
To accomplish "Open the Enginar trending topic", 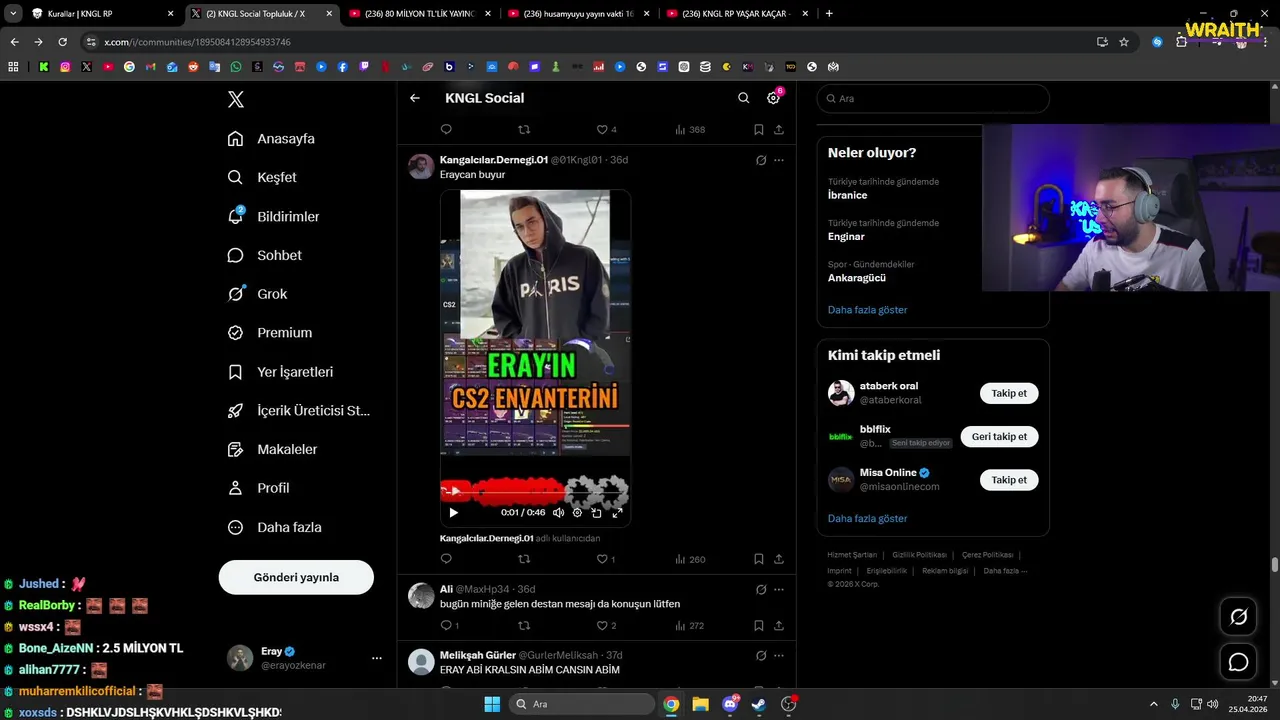I will [x=846, y=237].
